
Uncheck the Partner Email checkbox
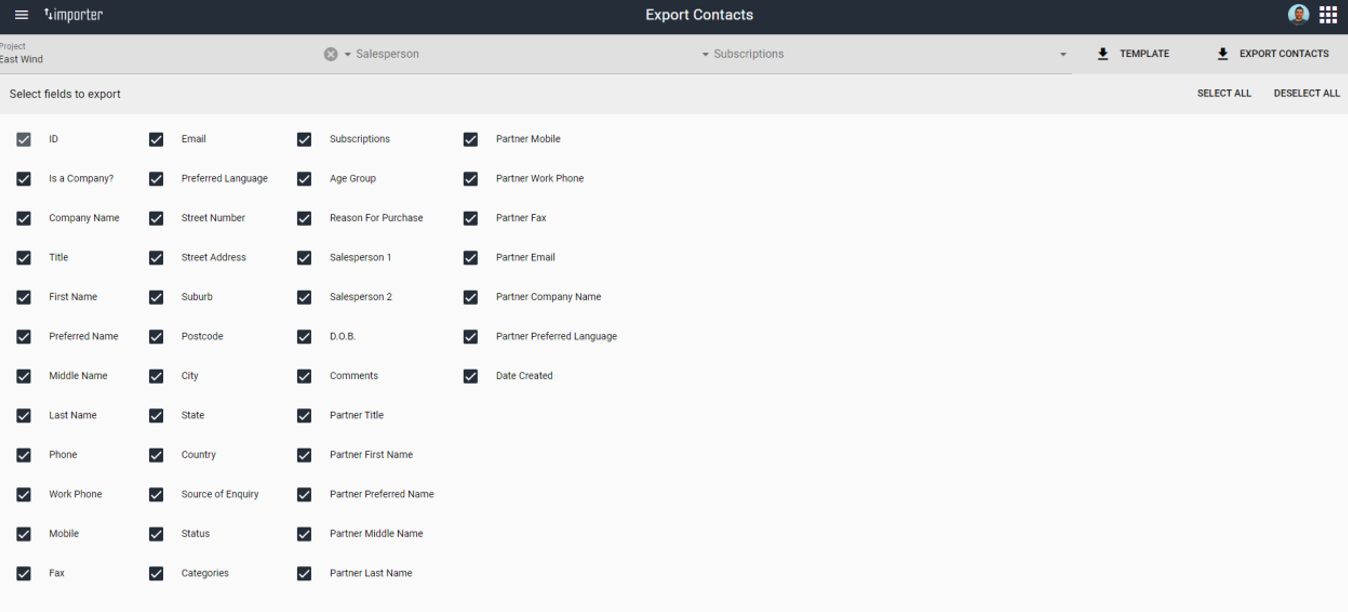(470, 257)
